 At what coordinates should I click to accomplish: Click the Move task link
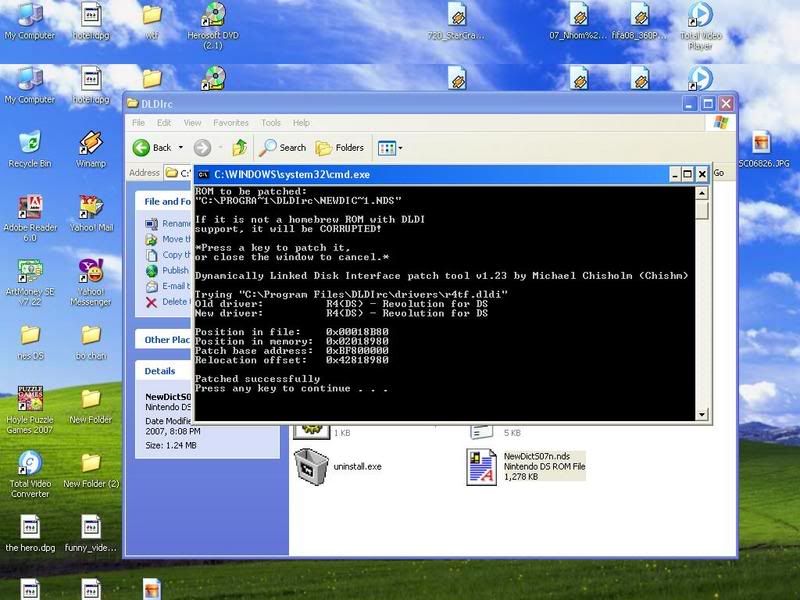coord(177,239)
